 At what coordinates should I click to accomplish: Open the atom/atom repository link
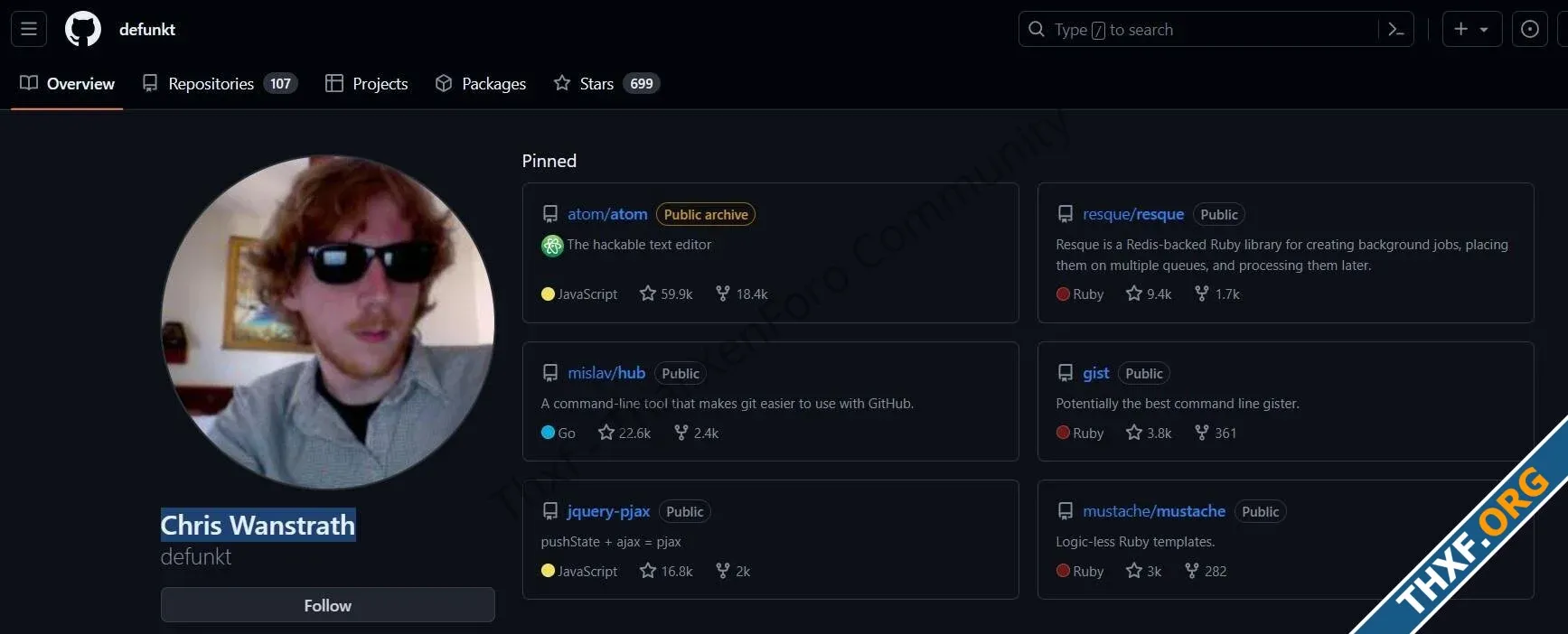click(607, 214)
